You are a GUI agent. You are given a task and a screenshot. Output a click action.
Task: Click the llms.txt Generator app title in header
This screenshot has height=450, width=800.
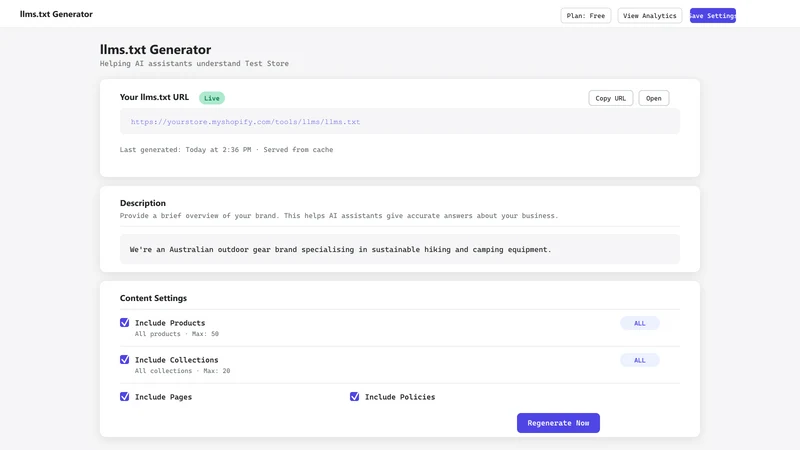point(56,14)
